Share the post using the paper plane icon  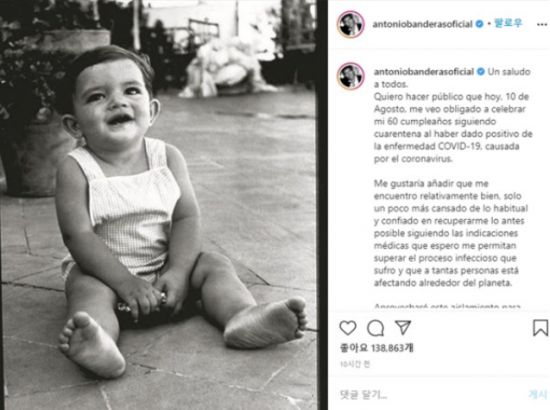(403, 327)
